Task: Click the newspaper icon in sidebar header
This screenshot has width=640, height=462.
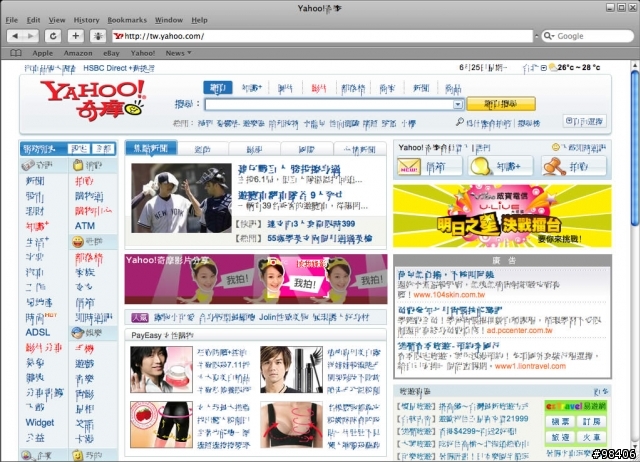Action: click(28, 165)
